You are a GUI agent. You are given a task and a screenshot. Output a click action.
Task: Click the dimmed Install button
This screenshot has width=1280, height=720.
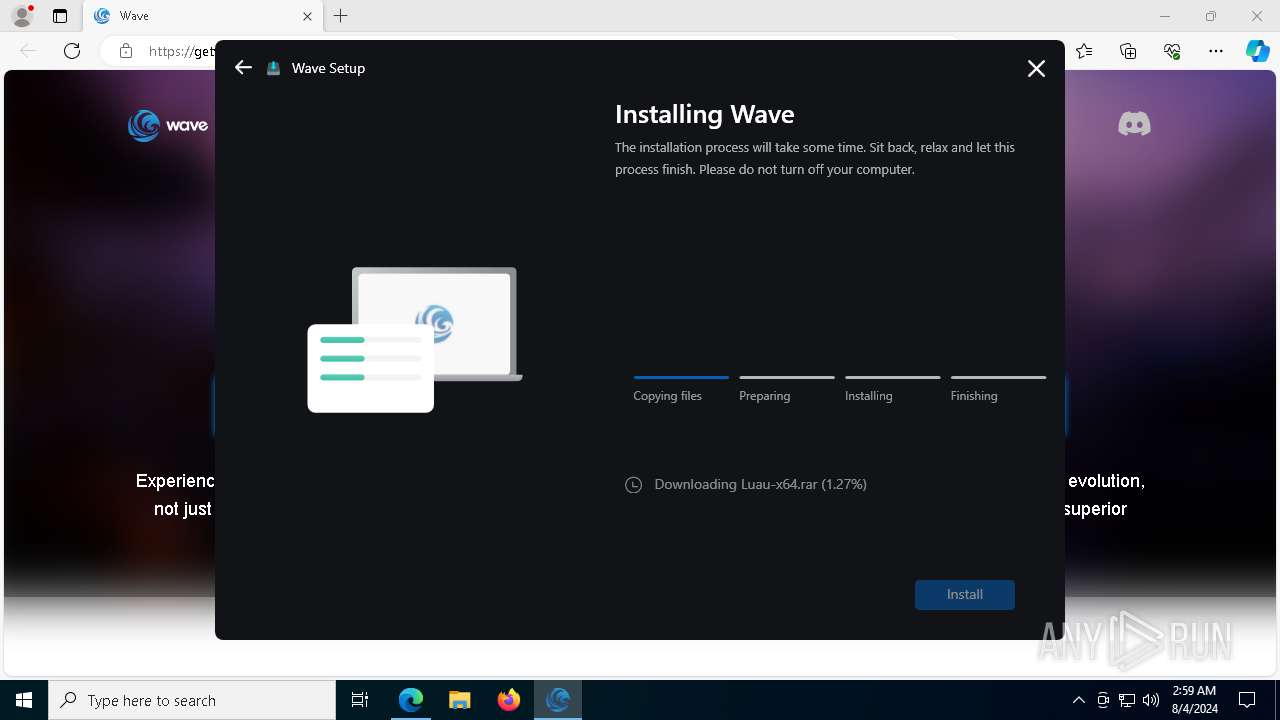[965, 594]
